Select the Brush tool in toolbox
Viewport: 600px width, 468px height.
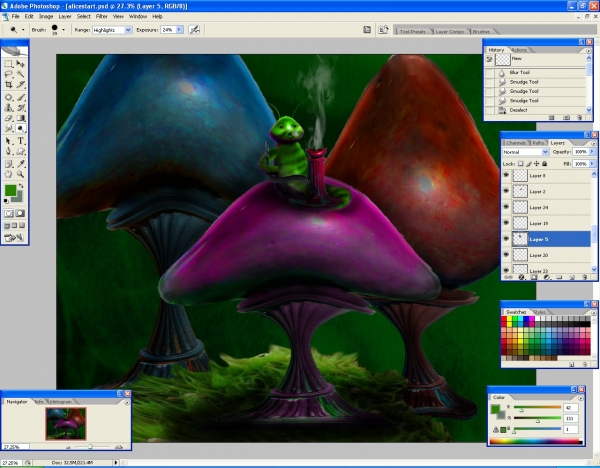coord(21,98)
